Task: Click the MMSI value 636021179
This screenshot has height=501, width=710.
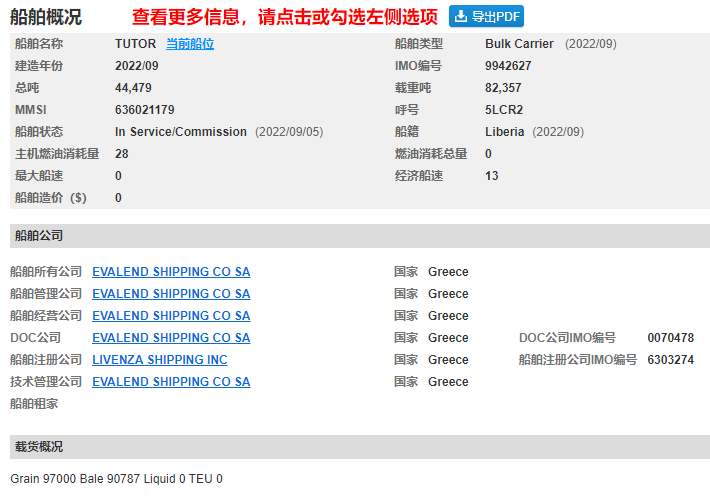Action: pos(144,110)
